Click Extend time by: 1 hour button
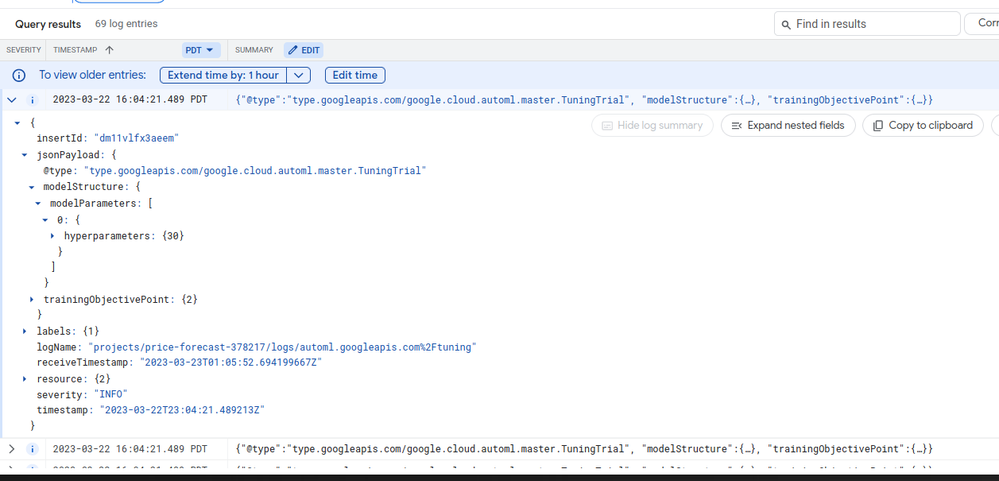999x481 pixels. [x=223, y=75]
